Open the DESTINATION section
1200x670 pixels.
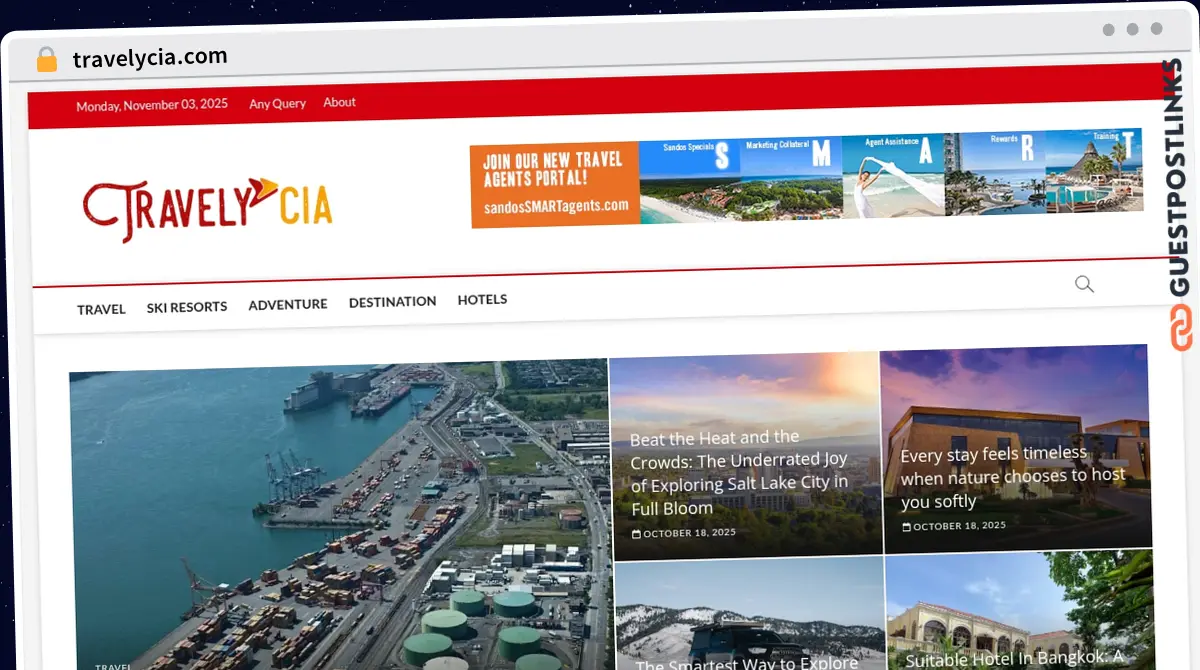tap(392, 301)
